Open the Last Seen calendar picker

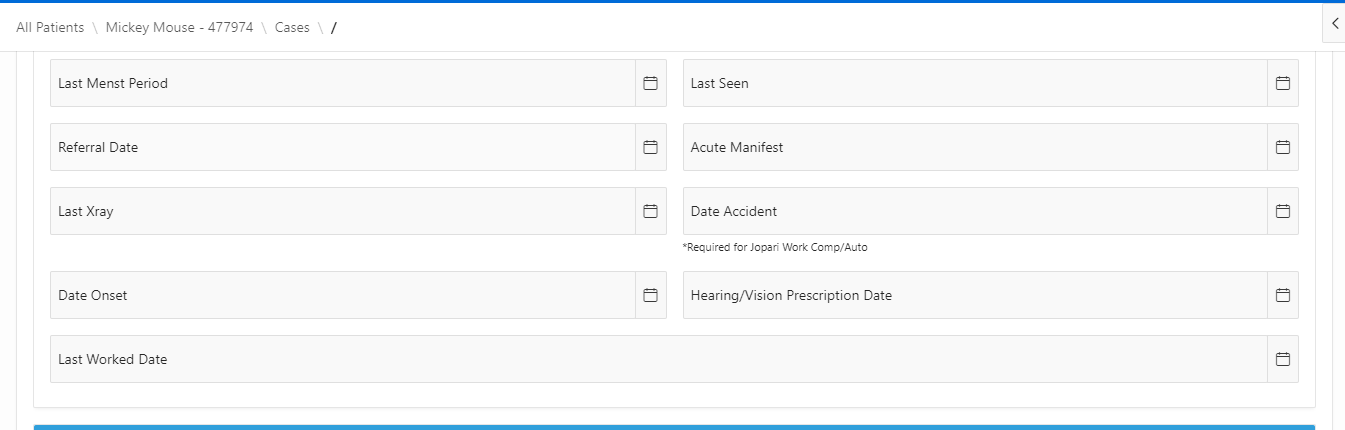(1282, 83)
